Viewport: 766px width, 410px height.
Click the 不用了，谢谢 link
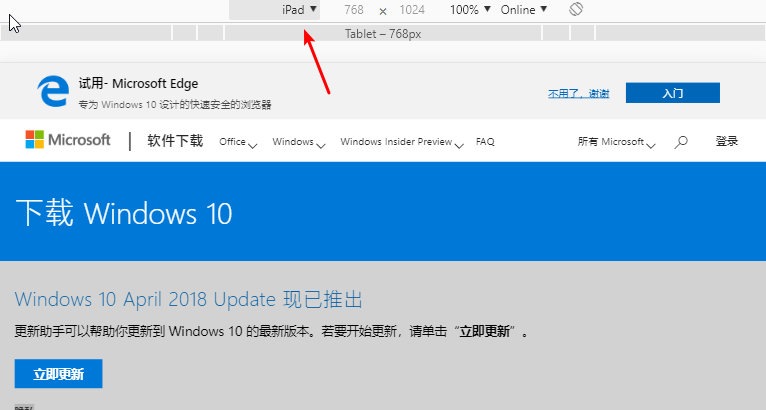click(578, 93)
